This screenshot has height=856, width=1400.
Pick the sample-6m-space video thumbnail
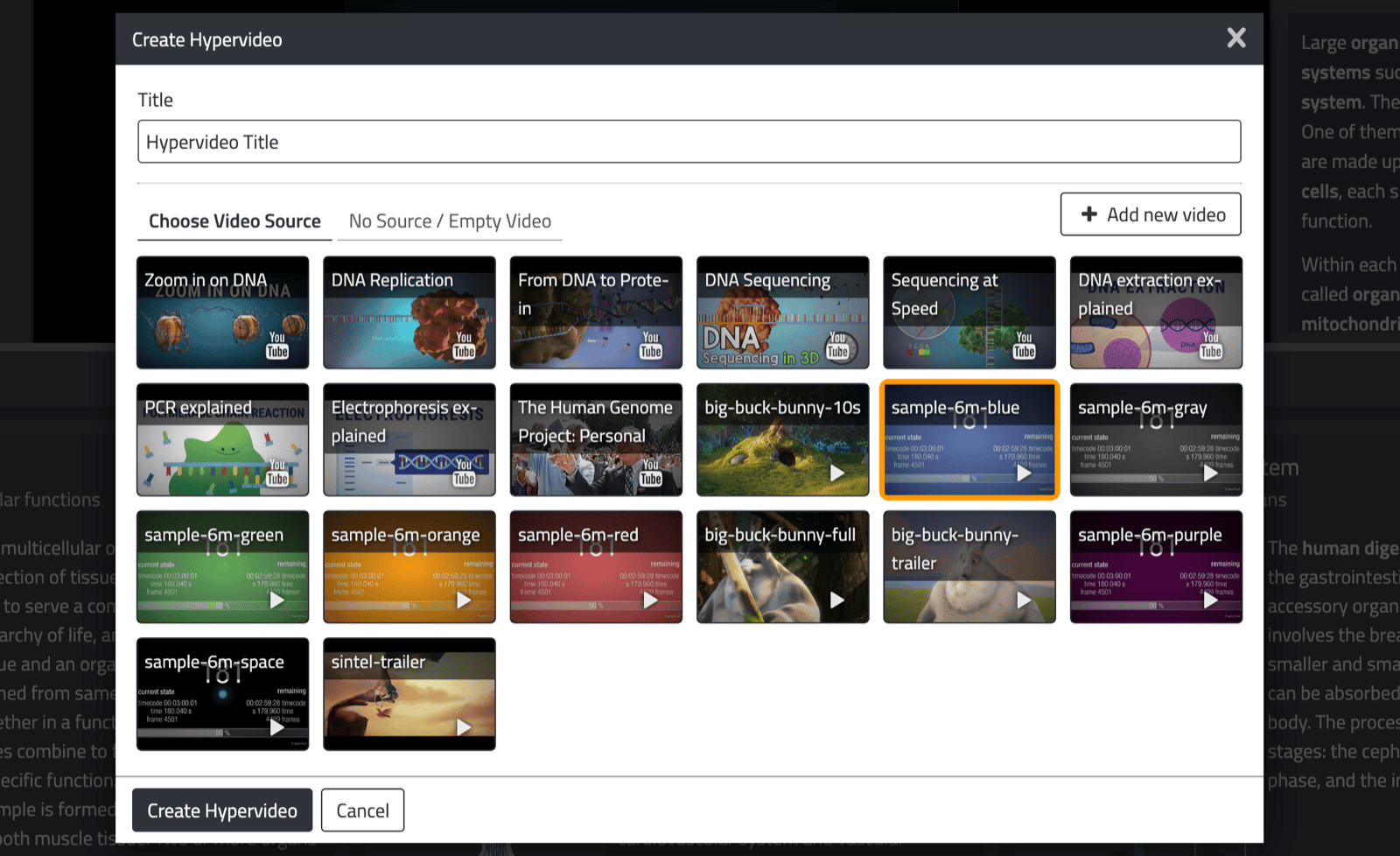coord(222,694)
